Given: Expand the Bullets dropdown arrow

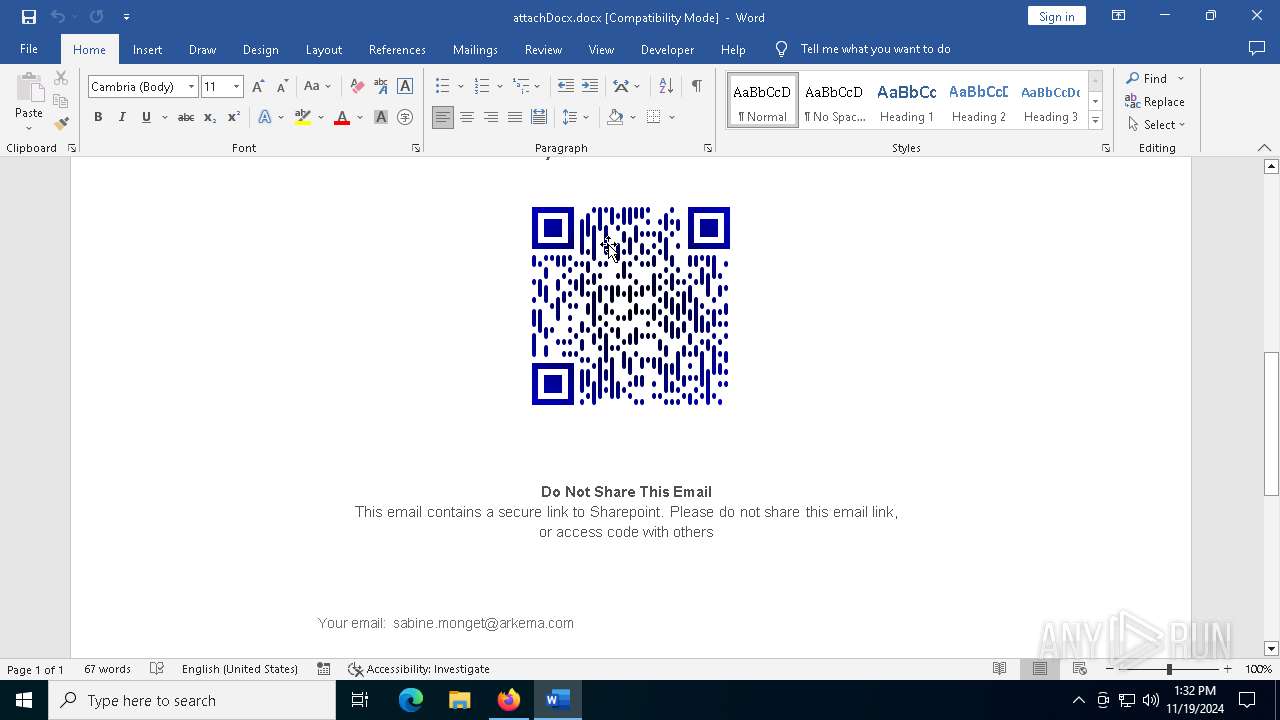Looking at the screenshot, I should (x=461, y=86).
